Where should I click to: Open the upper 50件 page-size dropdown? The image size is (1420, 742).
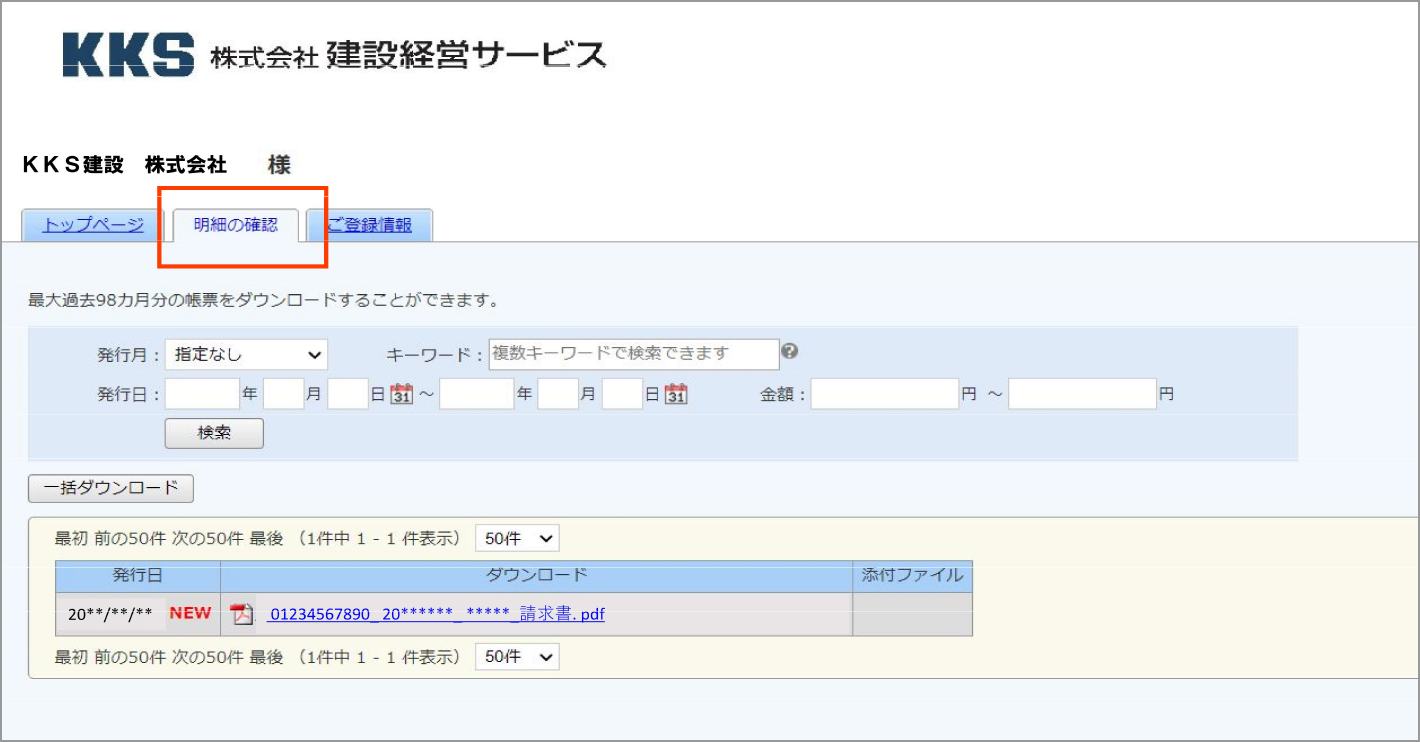517,539
